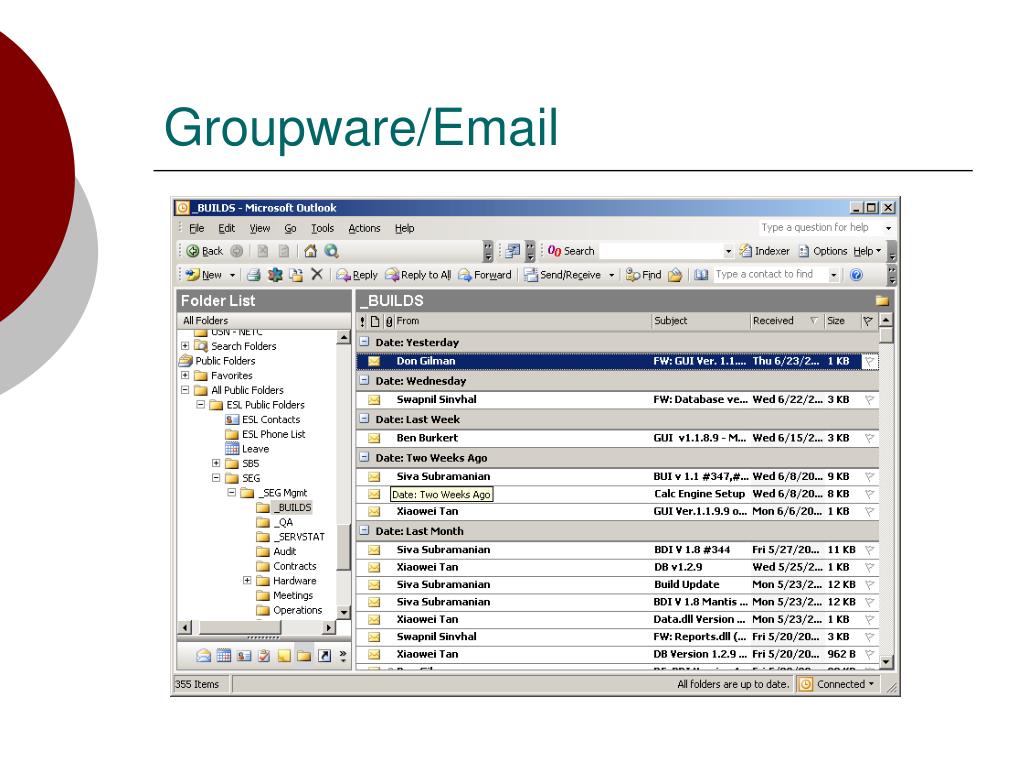Viewport: 1024px width, 768px height.
Task: Collapse the Date: Yesterday group
Action: pyautogui.click(x=364, y=342)
